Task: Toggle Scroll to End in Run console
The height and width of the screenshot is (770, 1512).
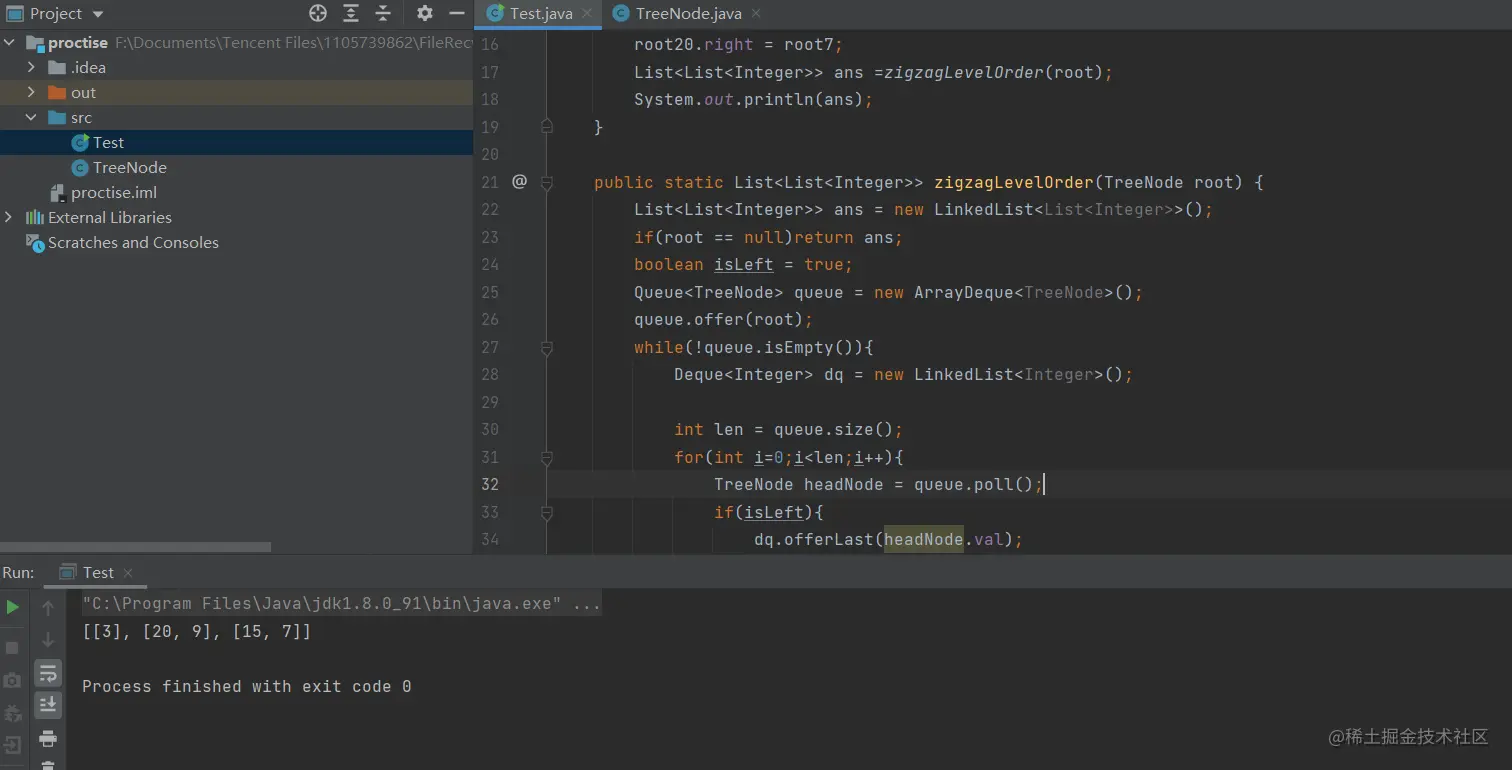Action: coord(47,706)
